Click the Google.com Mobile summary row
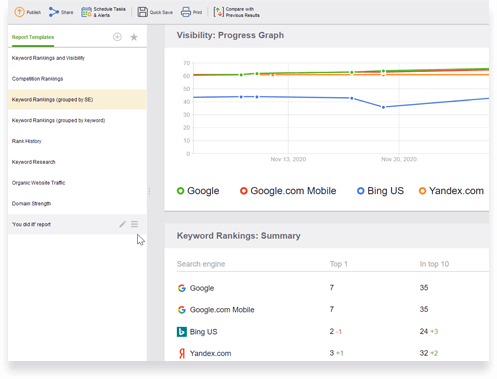 click(x=333, y=310)
